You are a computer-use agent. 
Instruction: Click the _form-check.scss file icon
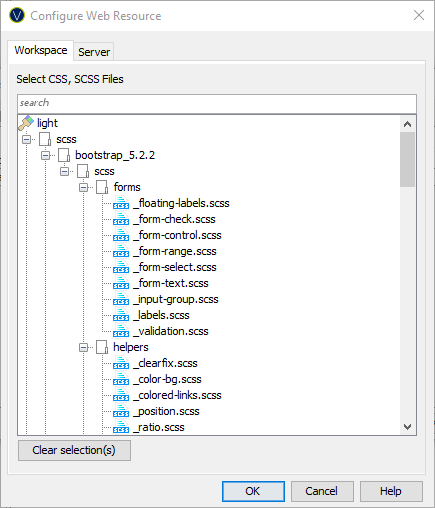[121, 219]
